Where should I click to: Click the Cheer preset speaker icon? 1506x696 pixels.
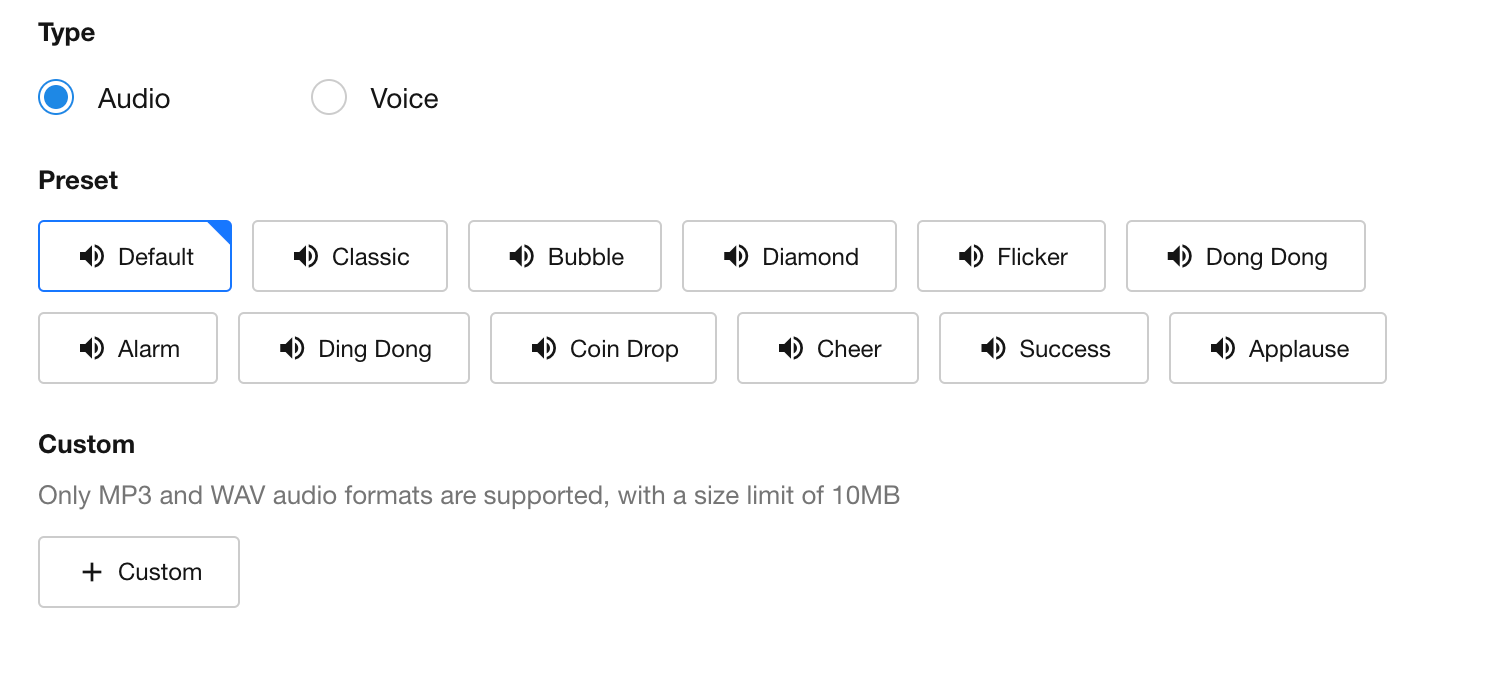tap(791, 349)
